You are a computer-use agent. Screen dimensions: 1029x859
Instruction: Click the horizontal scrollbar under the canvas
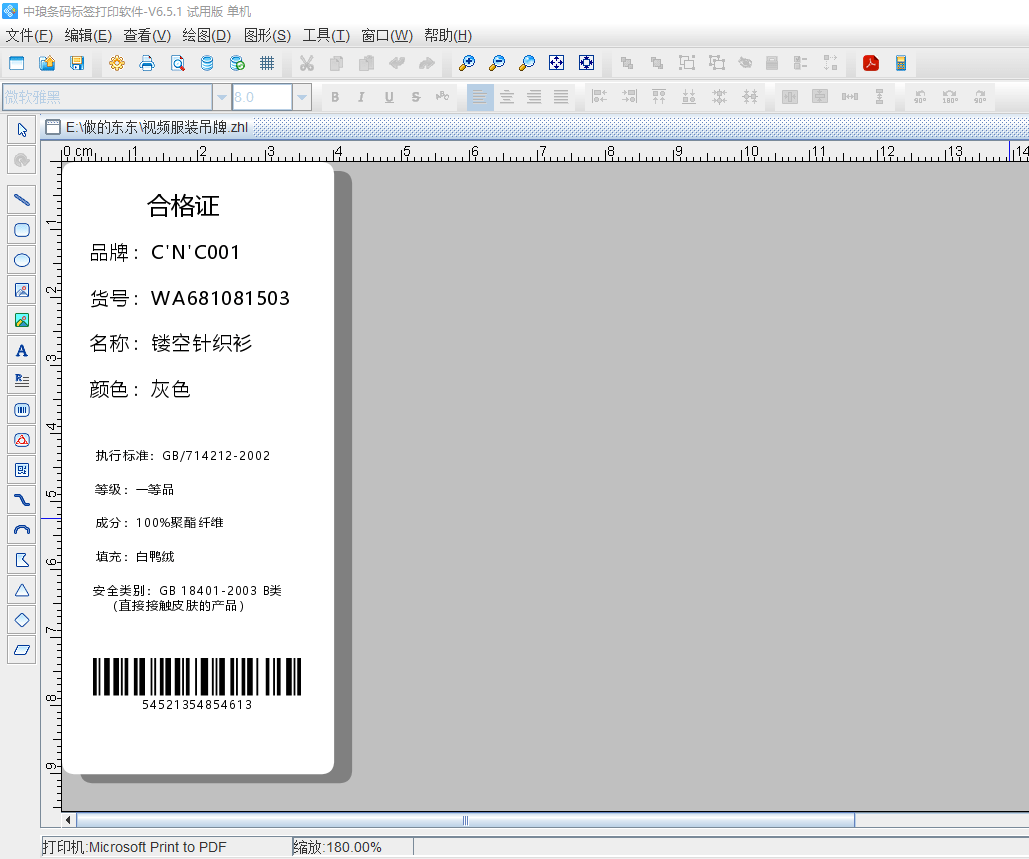[465, 820]
